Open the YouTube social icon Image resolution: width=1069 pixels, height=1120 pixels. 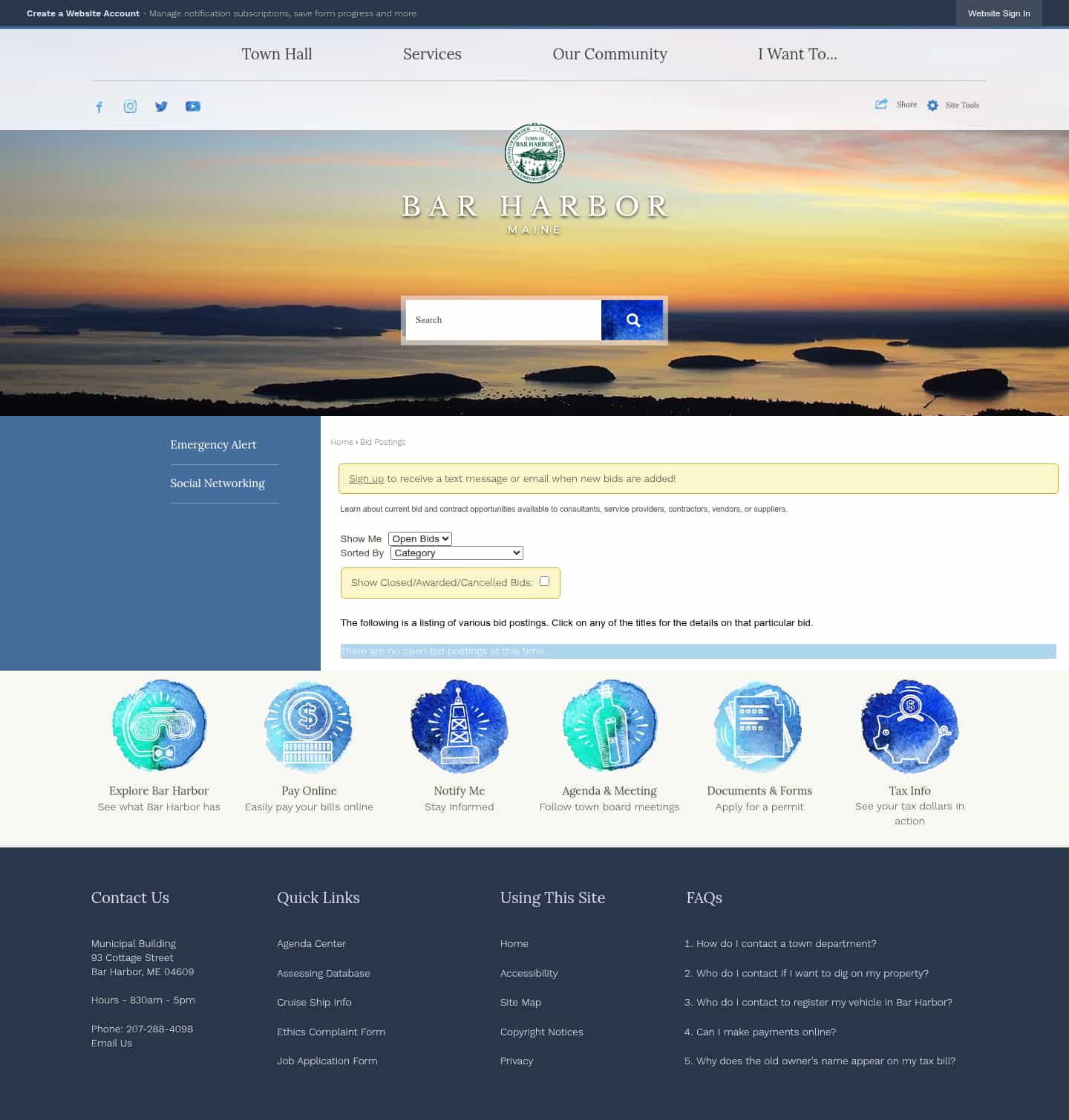coord(193,106)
